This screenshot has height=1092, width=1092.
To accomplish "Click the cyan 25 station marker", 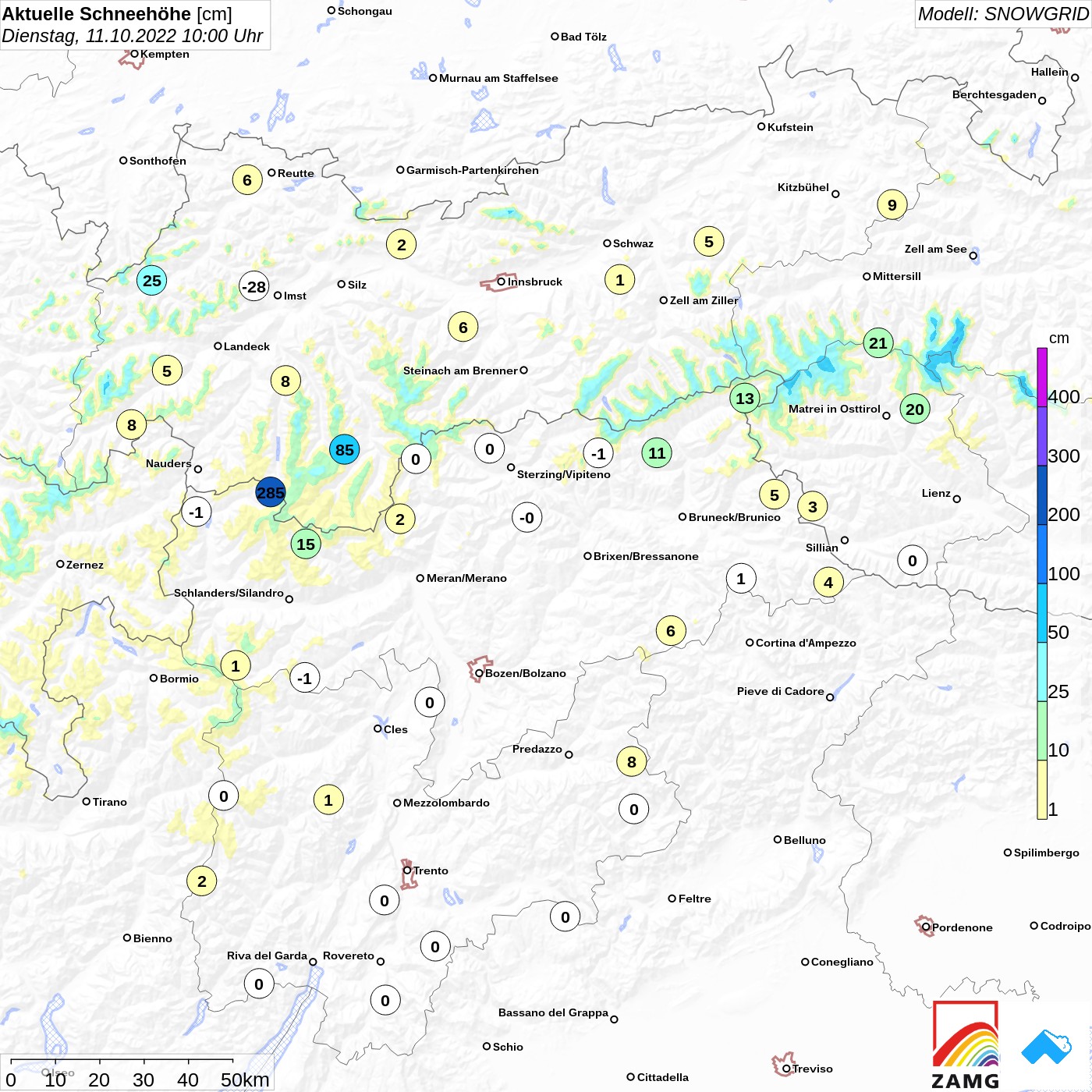I will [152, 280].
